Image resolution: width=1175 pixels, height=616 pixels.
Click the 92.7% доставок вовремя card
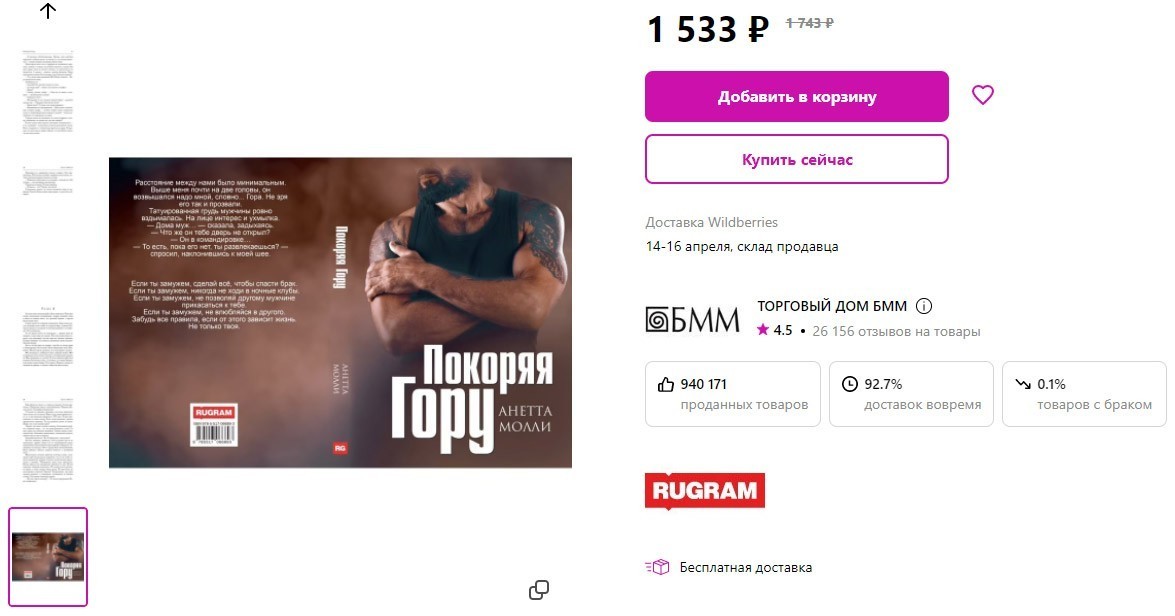point(911,394)
